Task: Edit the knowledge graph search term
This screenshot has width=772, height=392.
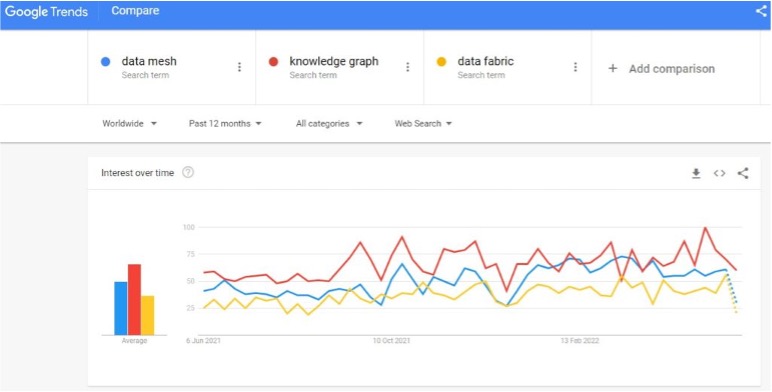Action: [x=334, y=62]
